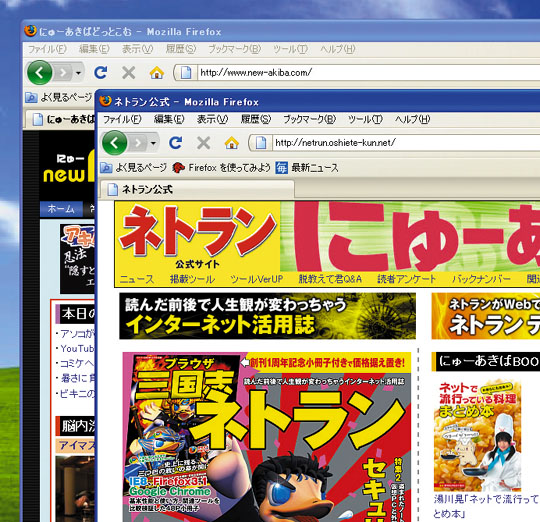Click Firefox icon in にゅーあきば title bar
540x522 pixels.
point(30,31)
